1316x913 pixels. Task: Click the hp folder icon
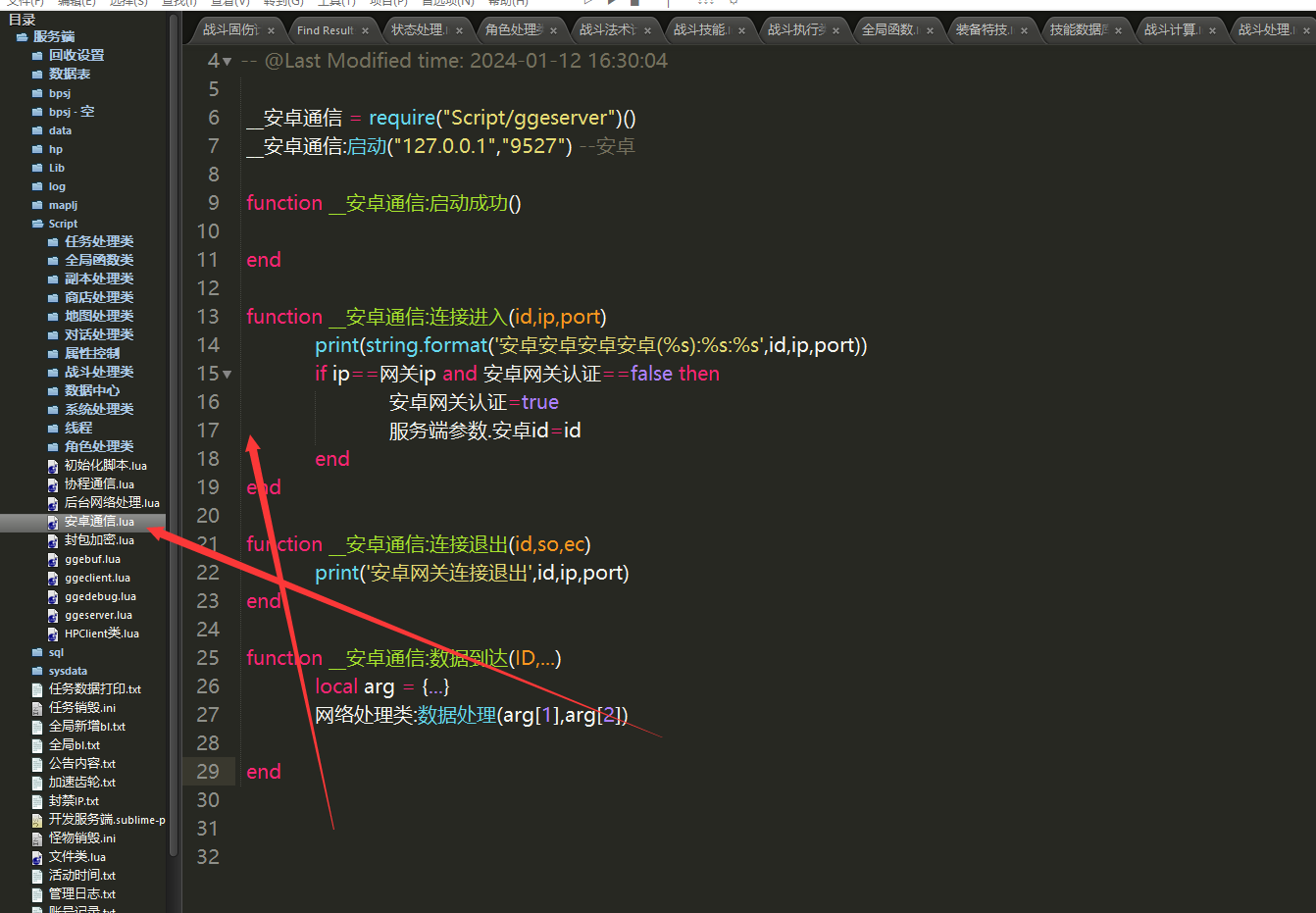tap(37, 149)
